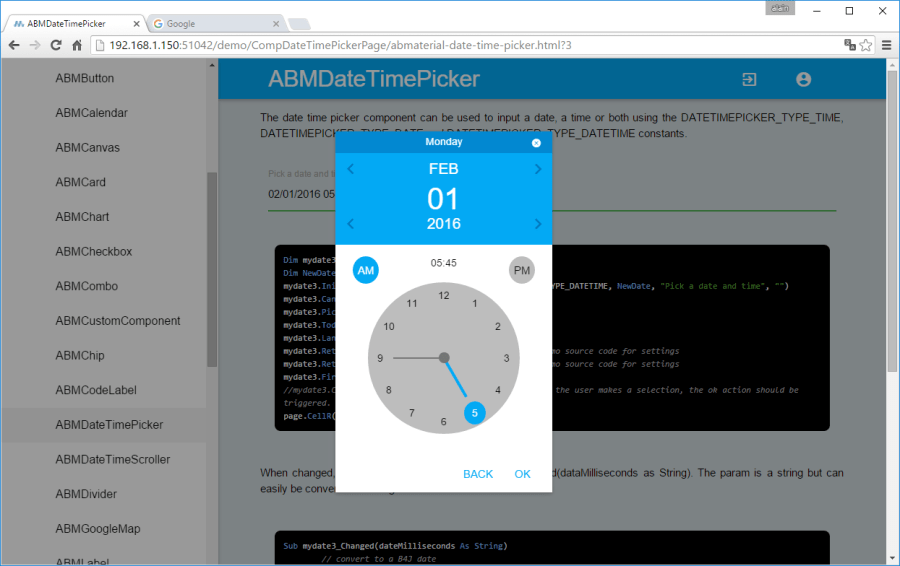Click the sidebar scrollbar thumb

[x=212, y=269]
